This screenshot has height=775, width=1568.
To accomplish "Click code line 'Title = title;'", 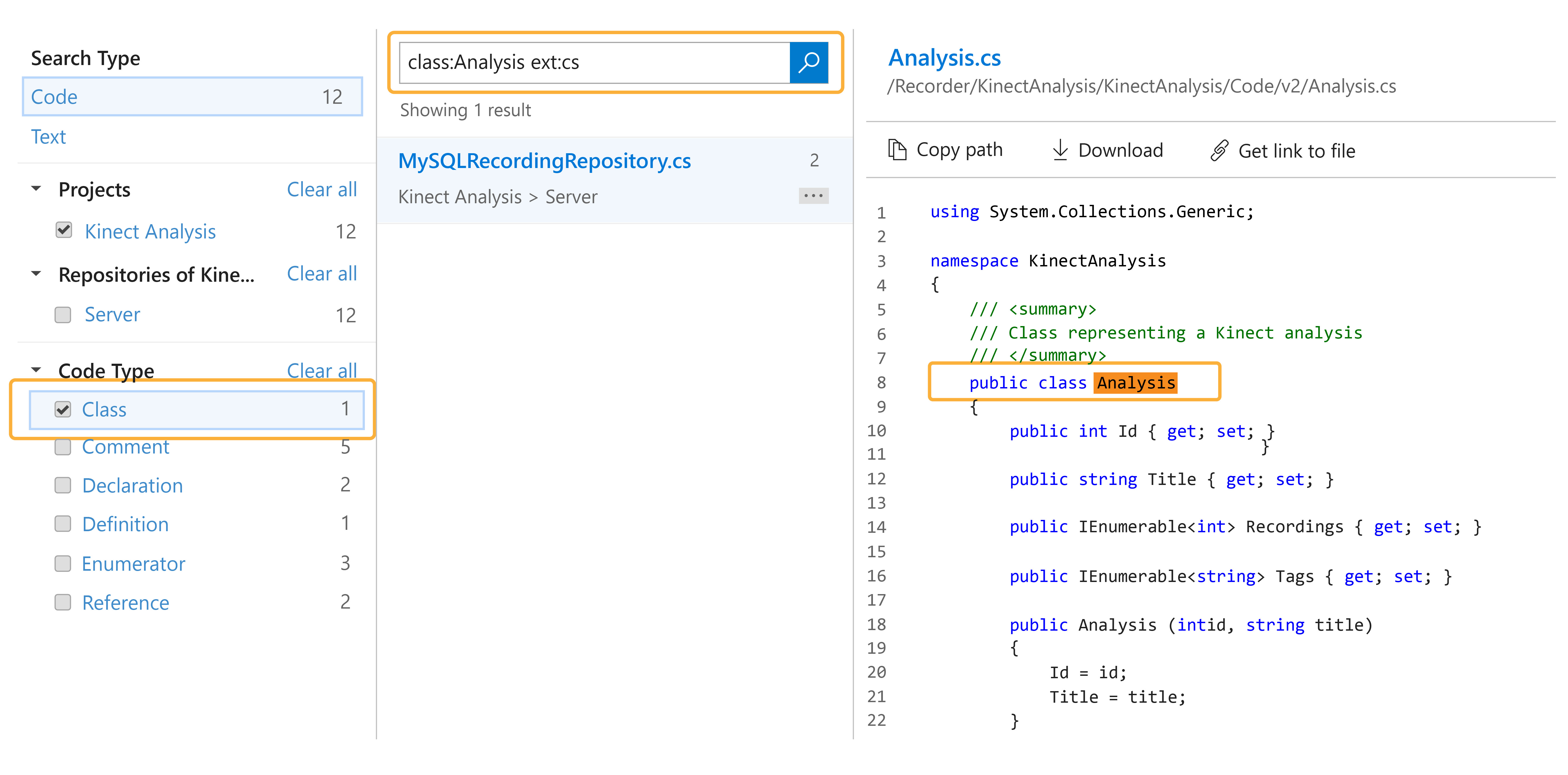I will click(1118, 697).
